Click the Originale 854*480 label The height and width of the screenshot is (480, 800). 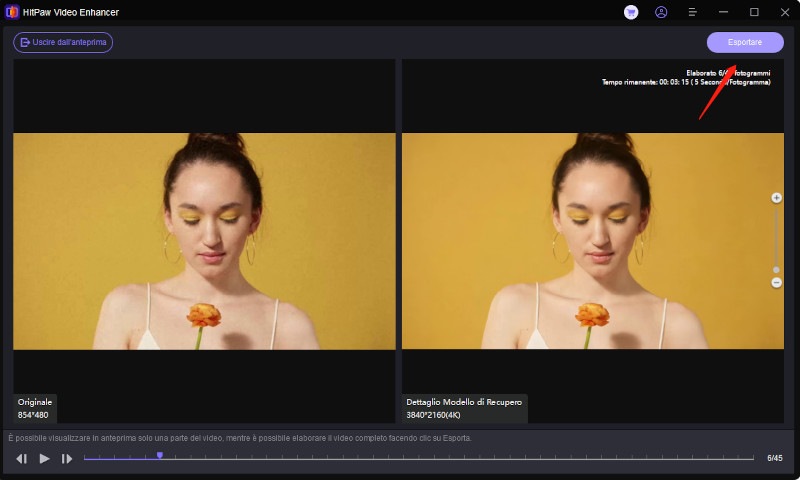coord(35,408)
